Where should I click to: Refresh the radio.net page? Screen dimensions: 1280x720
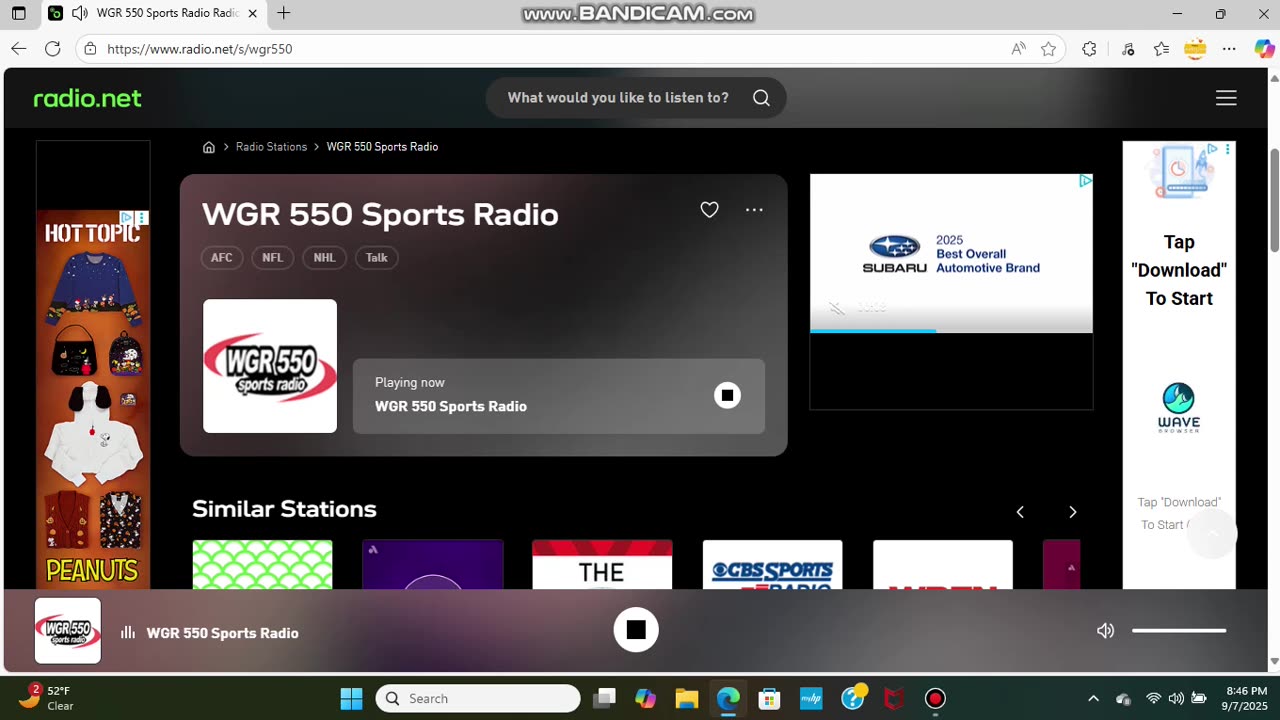point(53,48)
